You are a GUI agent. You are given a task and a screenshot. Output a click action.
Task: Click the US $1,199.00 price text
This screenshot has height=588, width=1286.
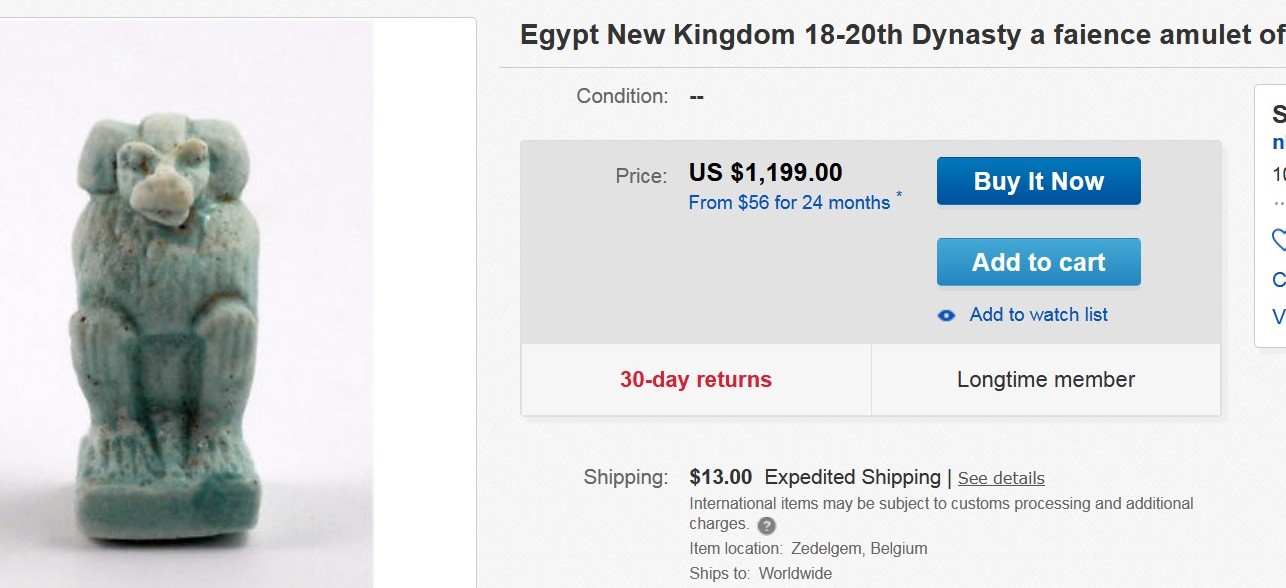[x=766, y=173]
